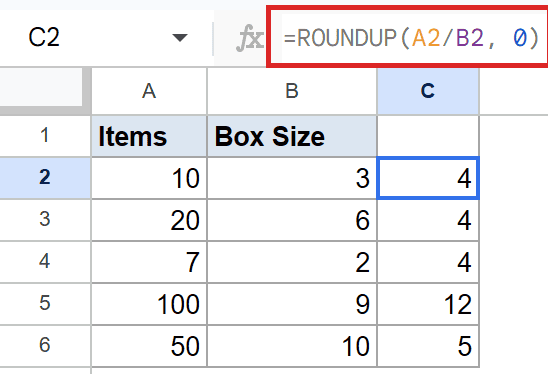Click cell A3 containing 20

149,220
